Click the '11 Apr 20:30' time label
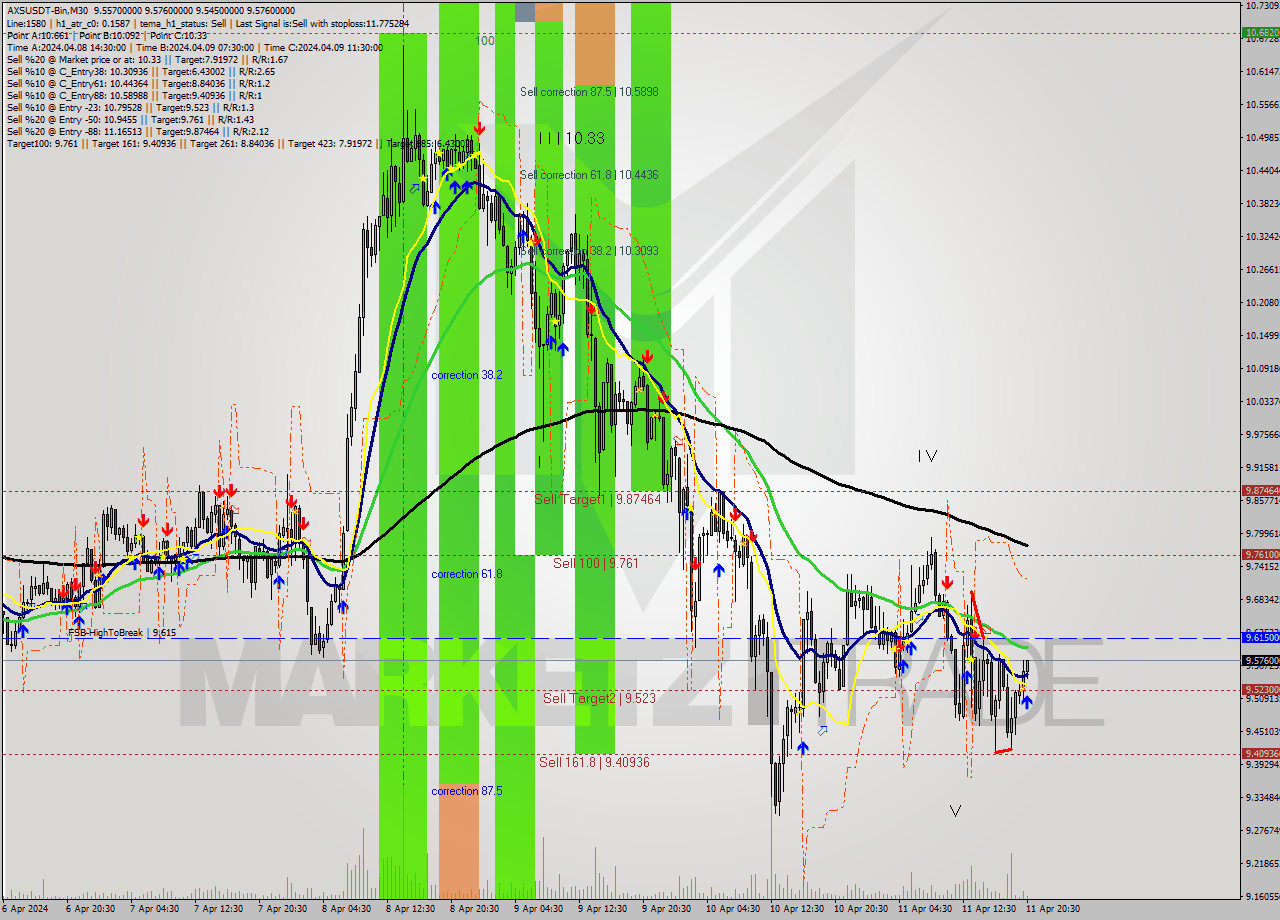 pos(1053,909)
